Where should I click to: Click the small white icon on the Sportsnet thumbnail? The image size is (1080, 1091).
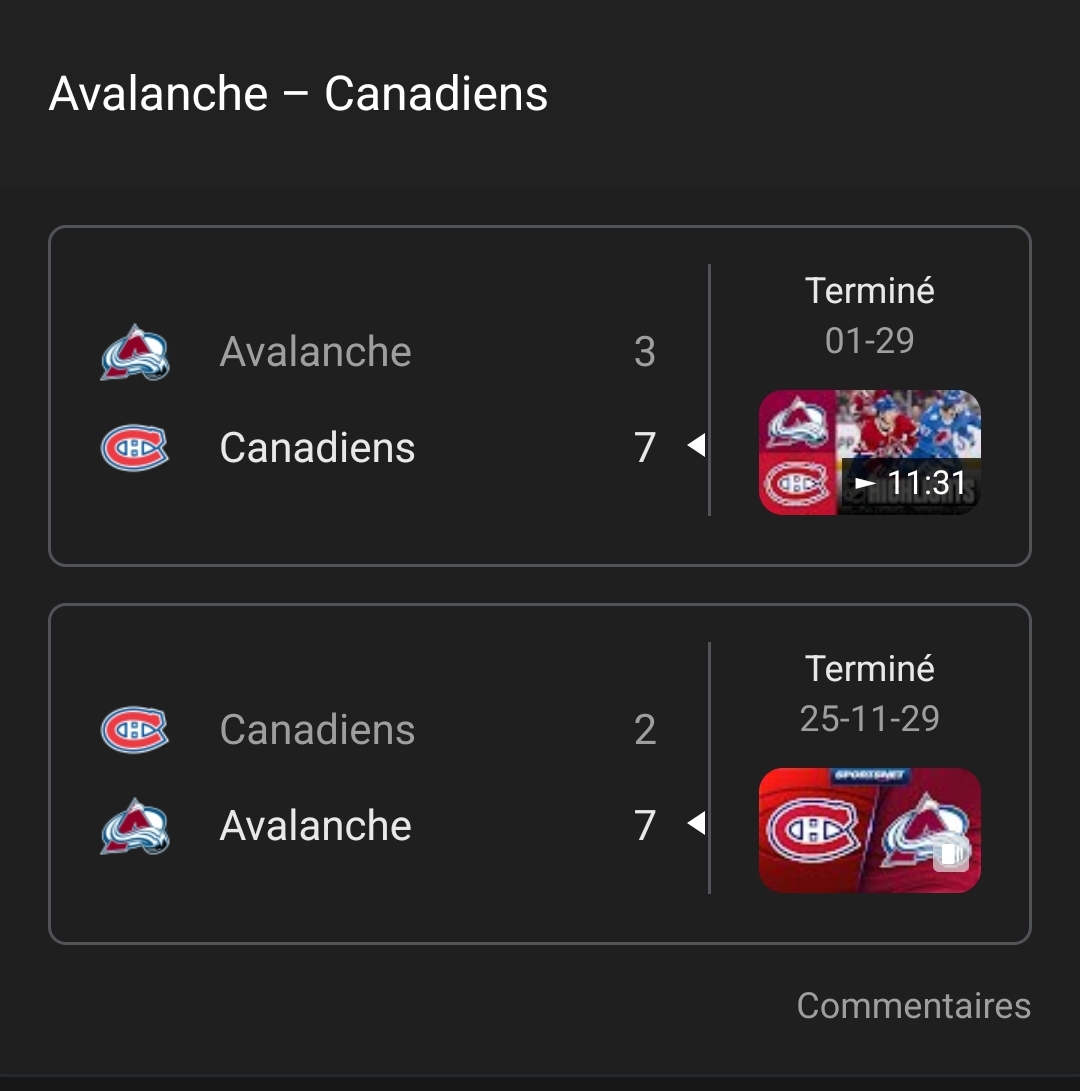pos(952,853)
